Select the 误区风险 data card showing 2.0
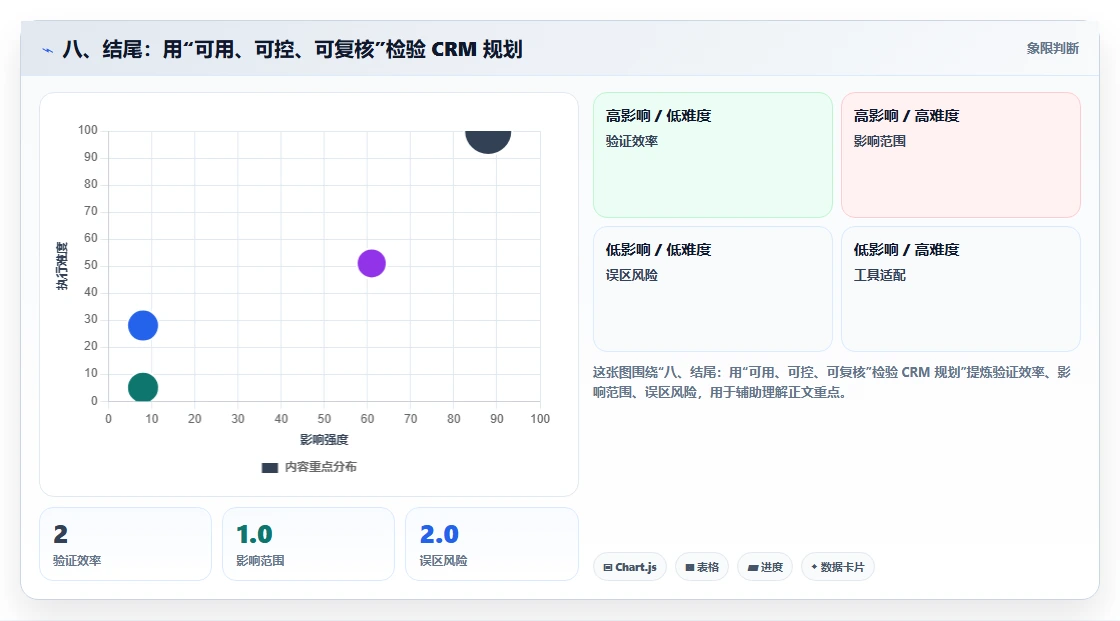The width and height of the screenshot is (1120, 621). pos(491,544)
